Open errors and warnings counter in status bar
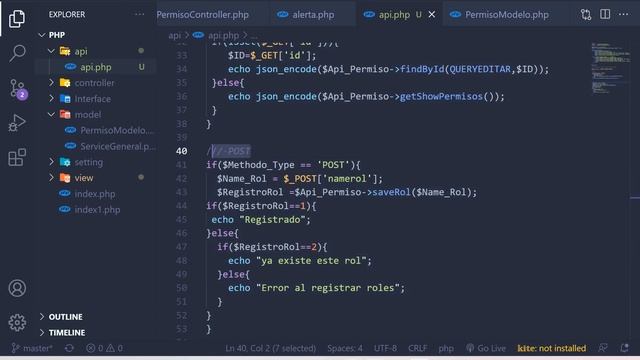The width and height of the screenshot is (640, 360). (x=104, y=348)
